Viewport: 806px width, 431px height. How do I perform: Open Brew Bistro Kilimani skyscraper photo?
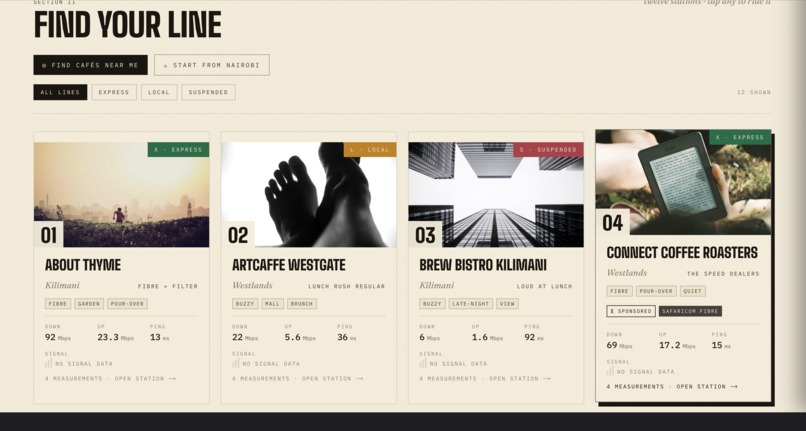tap(496, 194)
